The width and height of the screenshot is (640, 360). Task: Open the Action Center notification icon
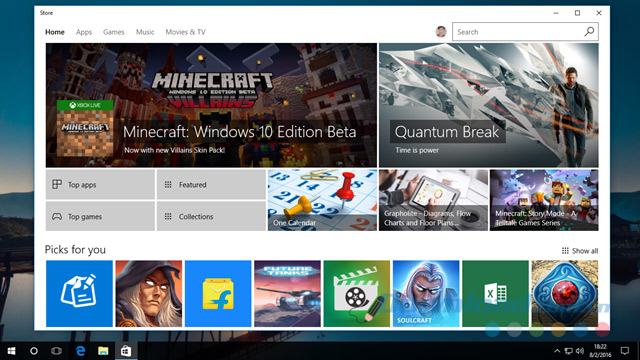624,351
